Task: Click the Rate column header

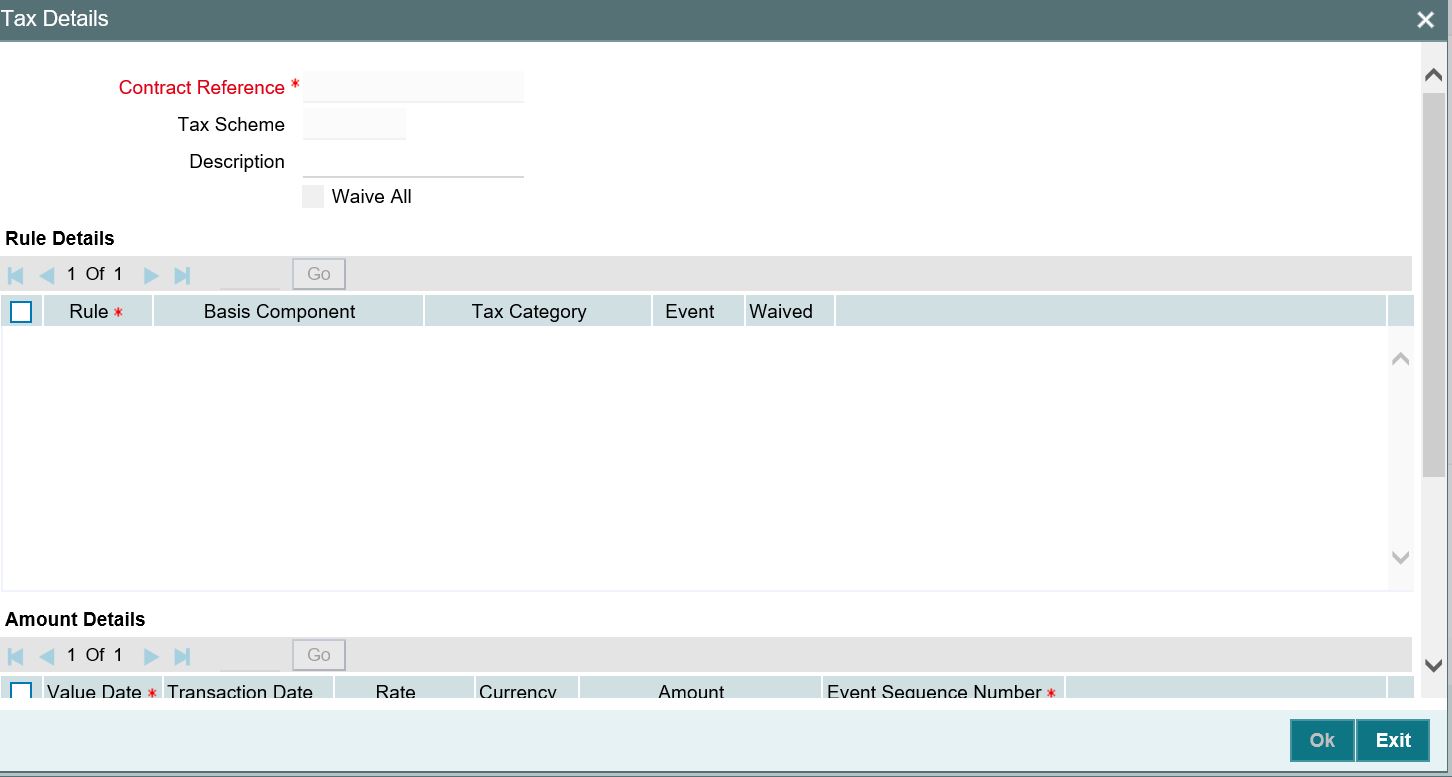Action: point(404,688)
